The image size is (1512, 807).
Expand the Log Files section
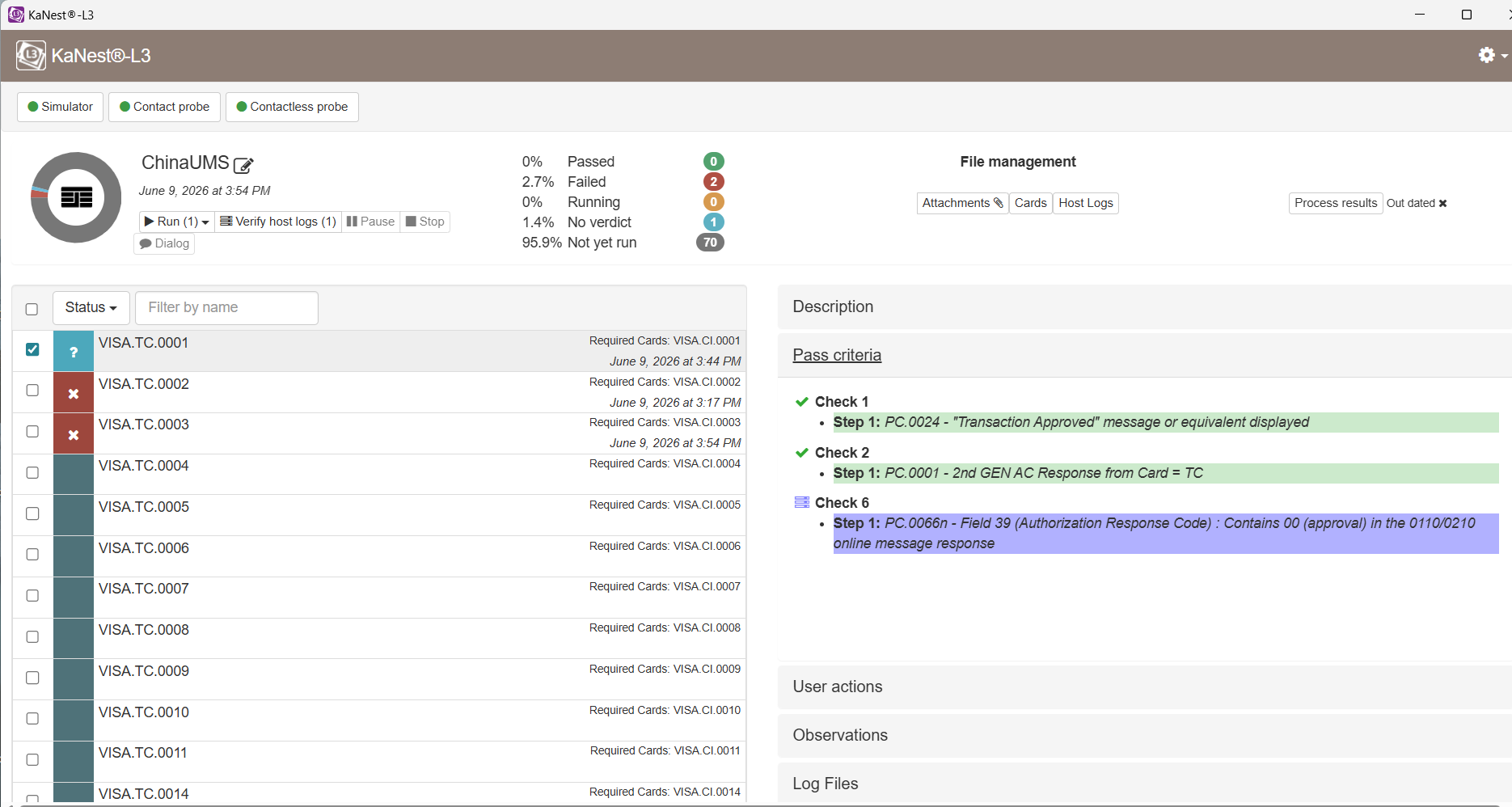(x=1145, y=784)
